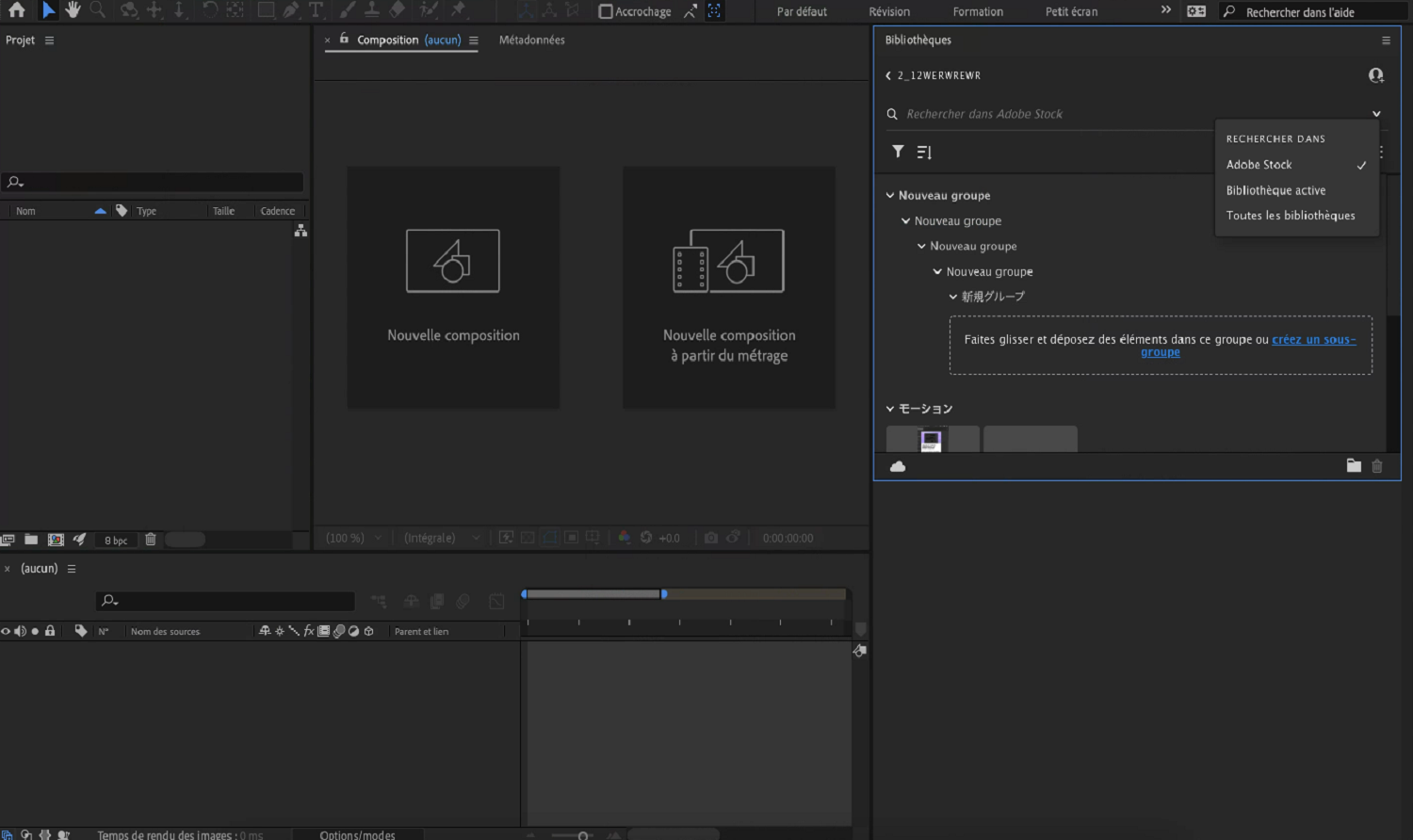Open project flowchart icon in Projet panel
Image resolution: width=1413 pixels, height=840 pixels.
300,231
